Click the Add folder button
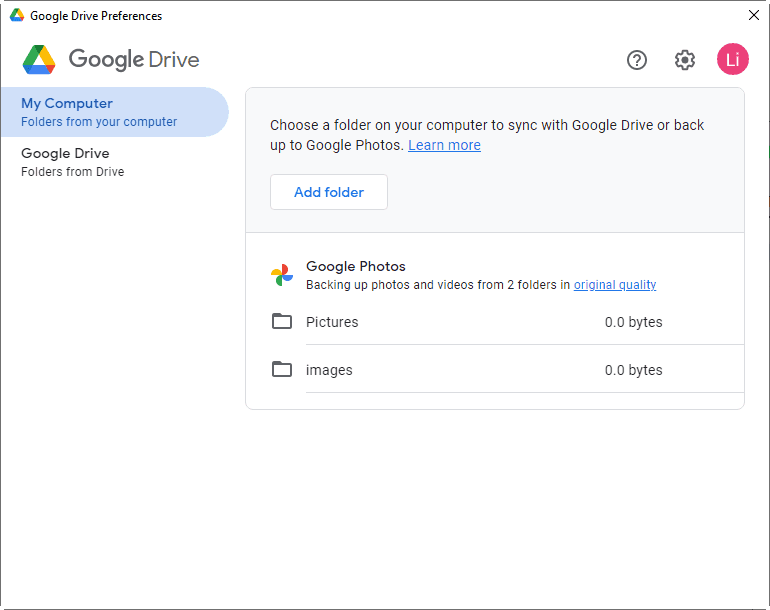Image resolution: width=770 pixels, height=610 pixels. [329, 192]
